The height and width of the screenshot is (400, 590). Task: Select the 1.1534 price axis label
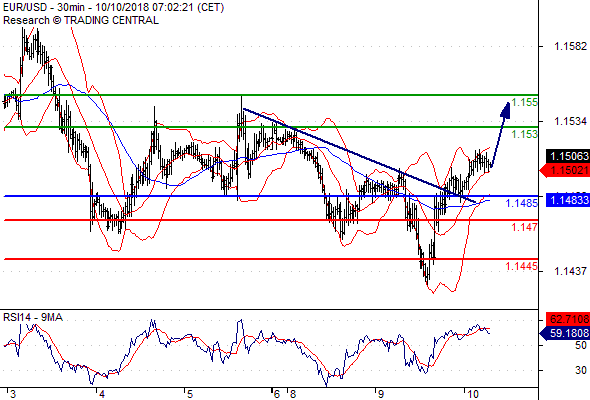(570, 122)
